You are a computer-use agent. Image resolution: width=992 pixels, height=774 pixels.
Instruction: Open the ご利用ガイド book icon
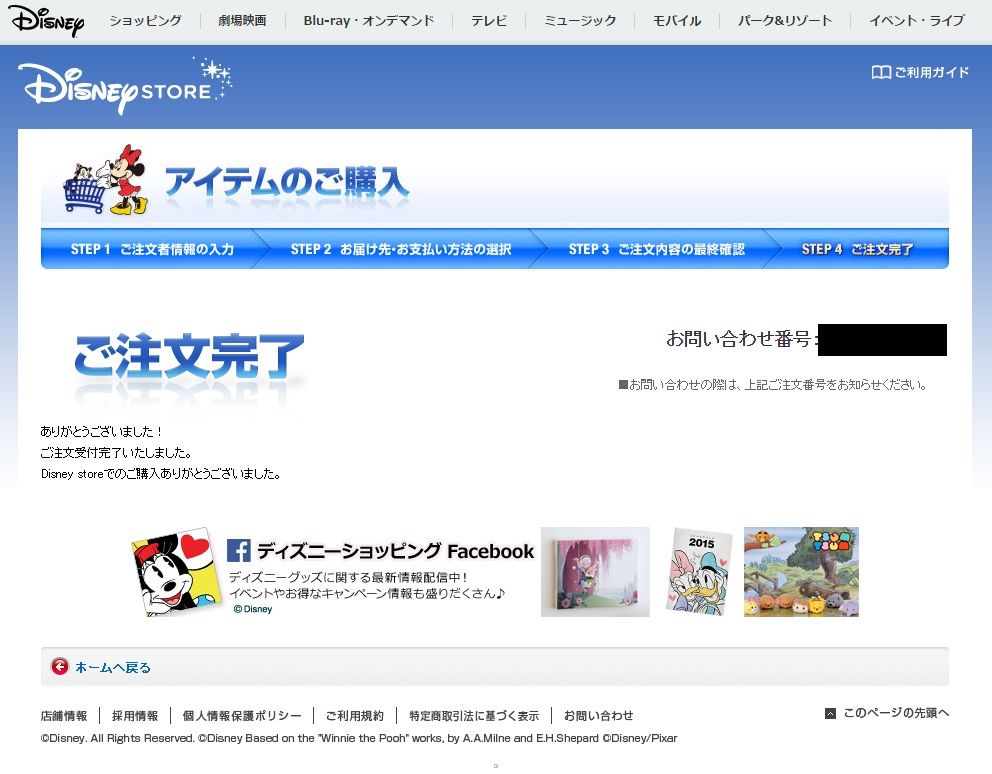881,73
